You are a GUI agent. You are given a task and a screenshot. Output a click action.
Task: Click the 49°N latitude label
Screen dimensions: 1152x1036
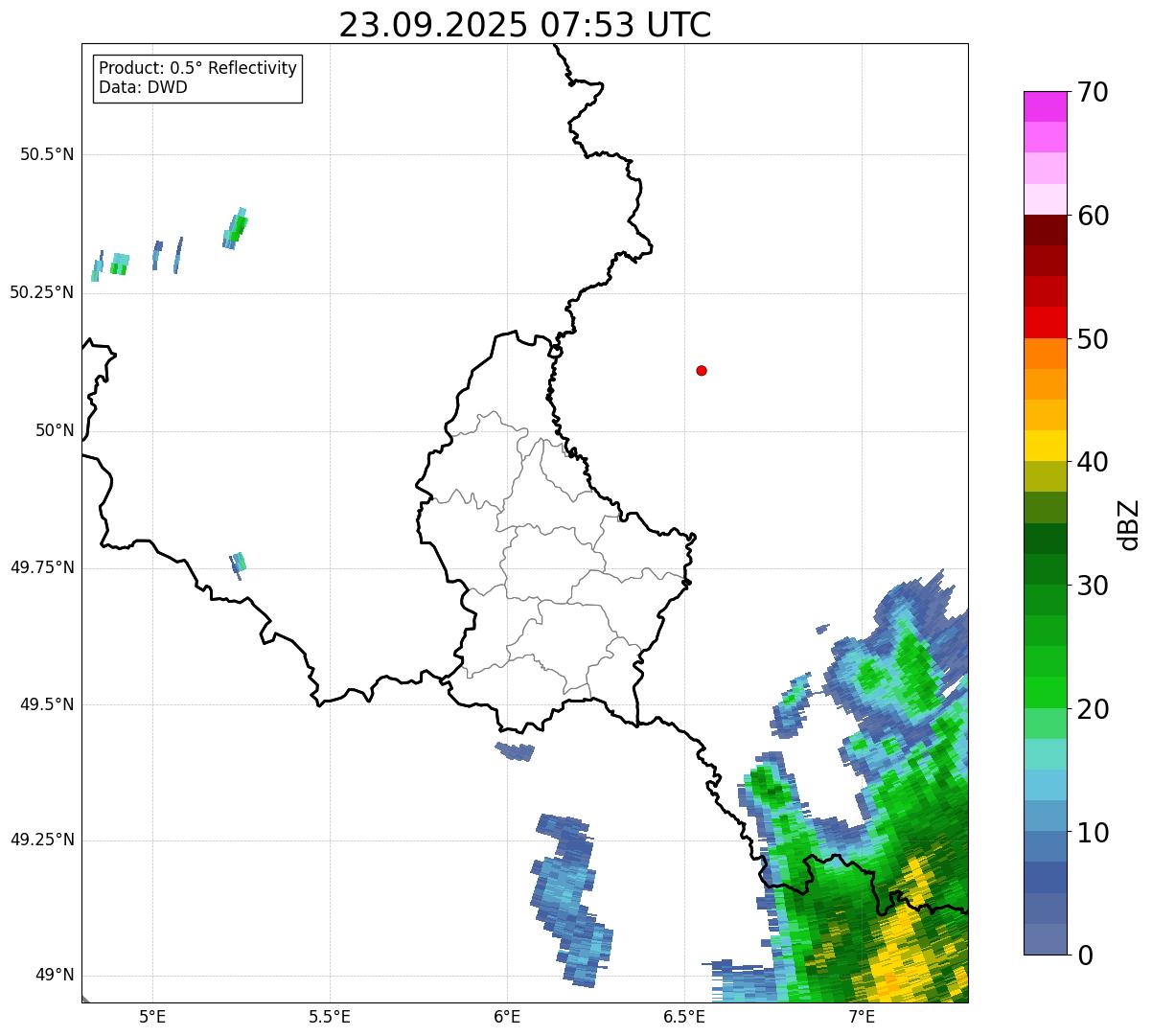(55, 975)
